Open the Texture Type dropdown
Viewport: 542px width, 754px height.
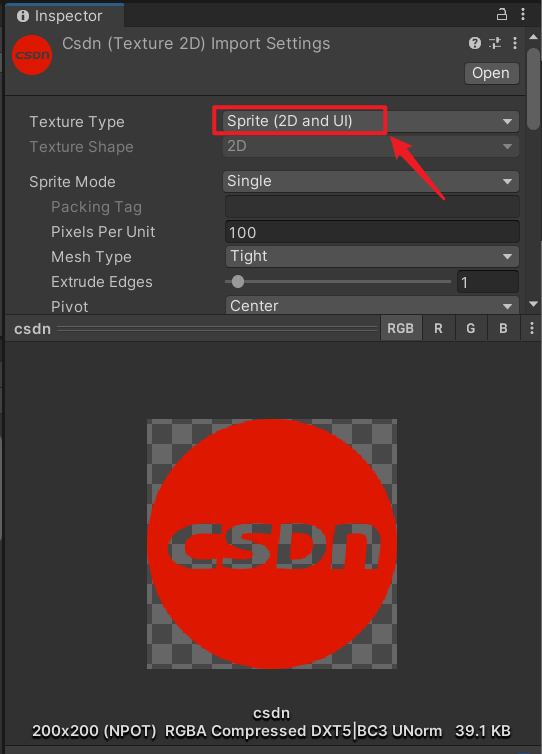click(370, 121)
